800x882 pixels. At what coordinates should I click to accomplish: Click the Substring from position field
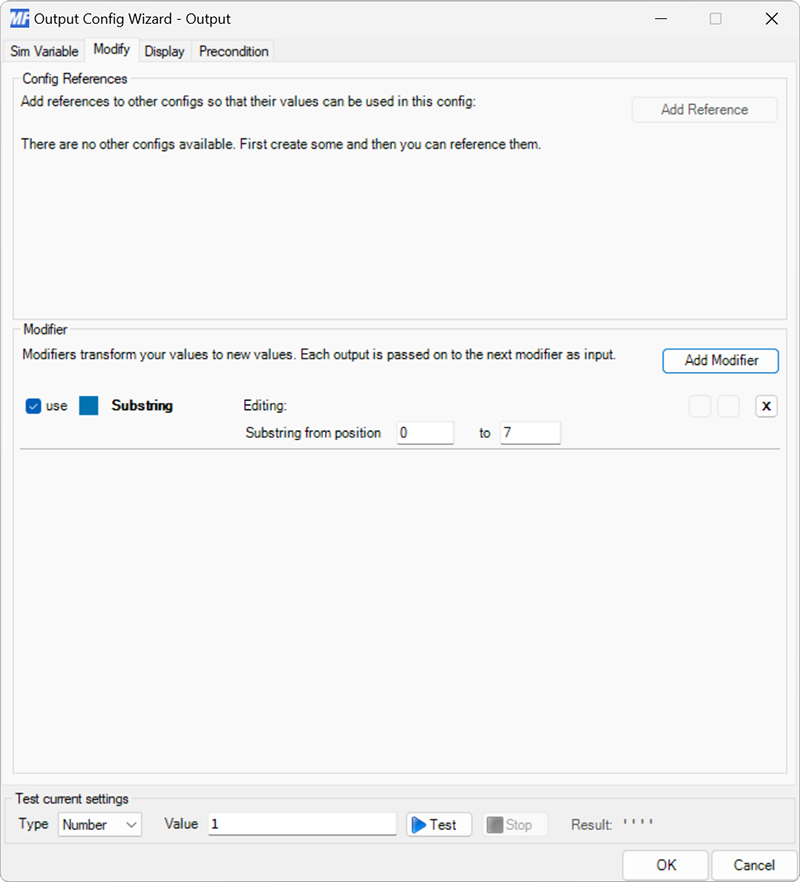424,433
